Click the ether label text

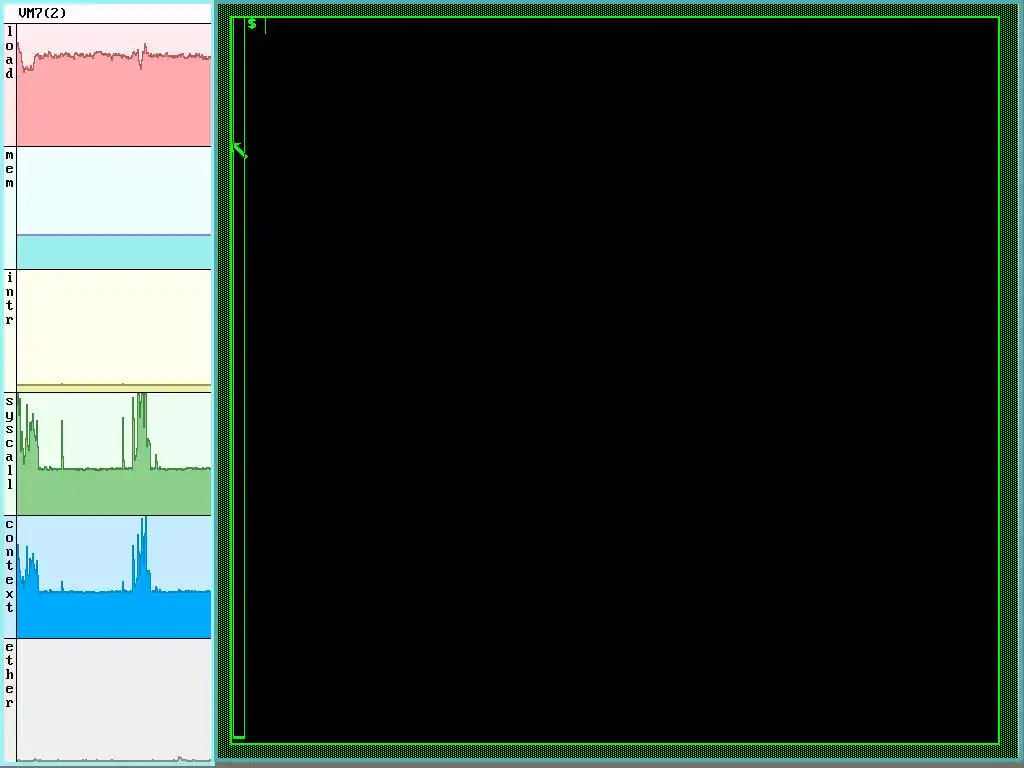click(x=9, y=675)
